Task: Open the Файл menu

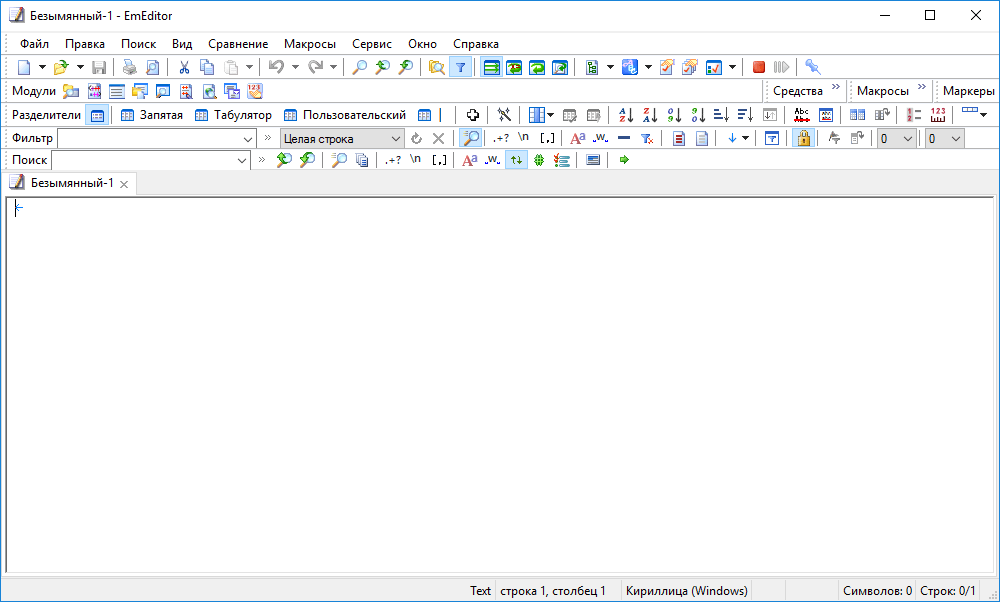Action: pos(34,44)
